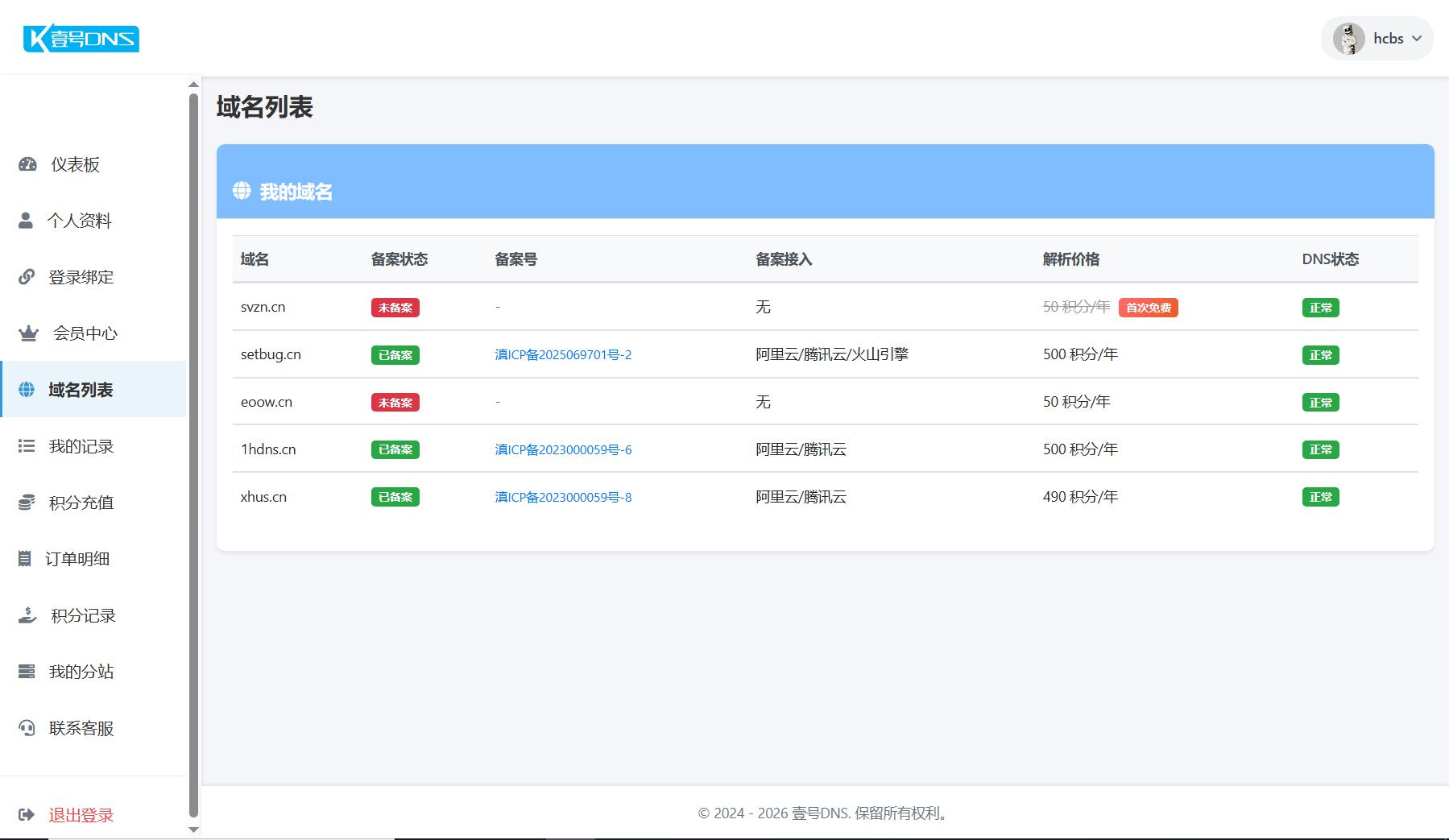Expand the hcbs user dropdown
Viewport: 1449px width, 840px height.
click(x=1416, y=39)
